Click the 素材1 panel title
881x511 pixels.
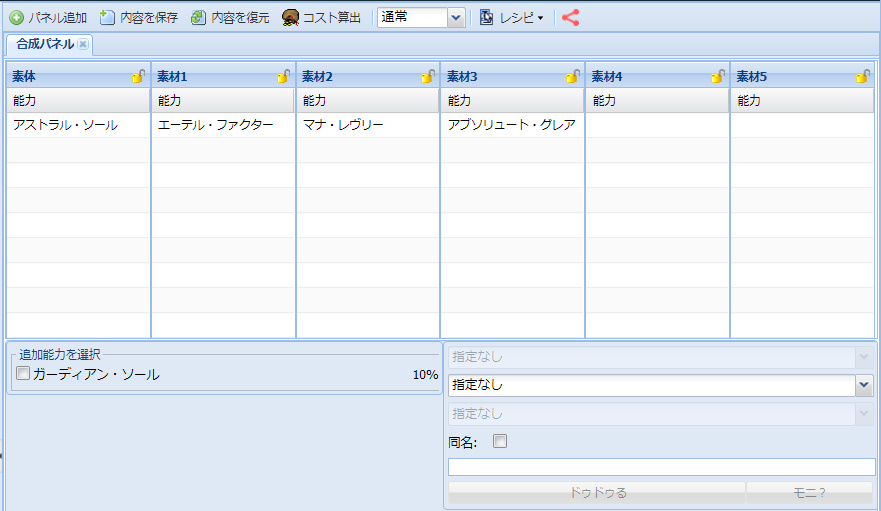click(x=172, y=76)
